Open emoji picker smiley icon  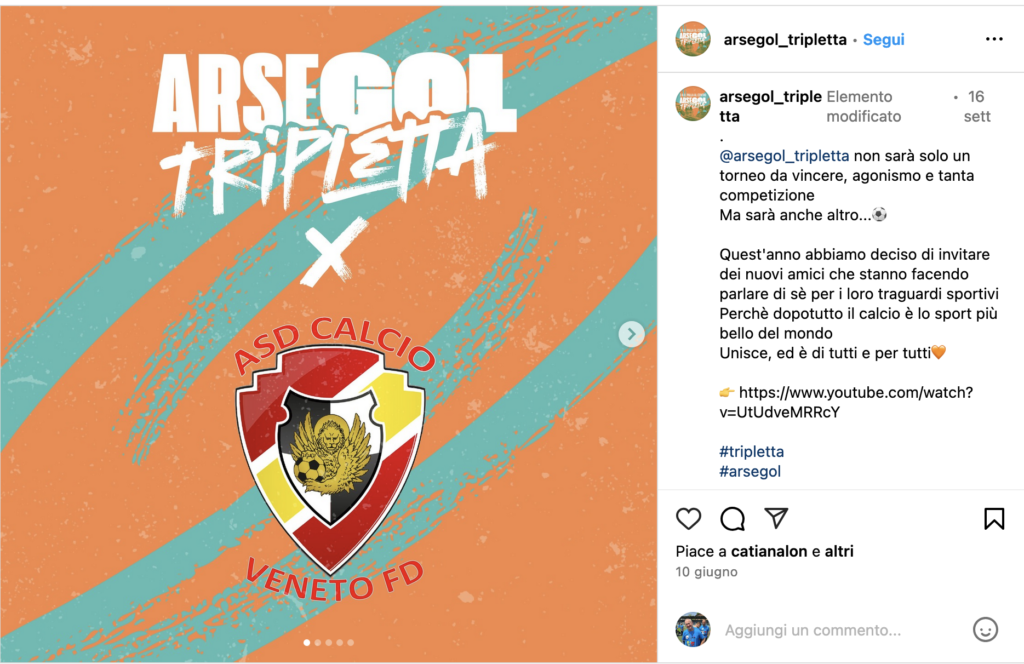point(985,629)
